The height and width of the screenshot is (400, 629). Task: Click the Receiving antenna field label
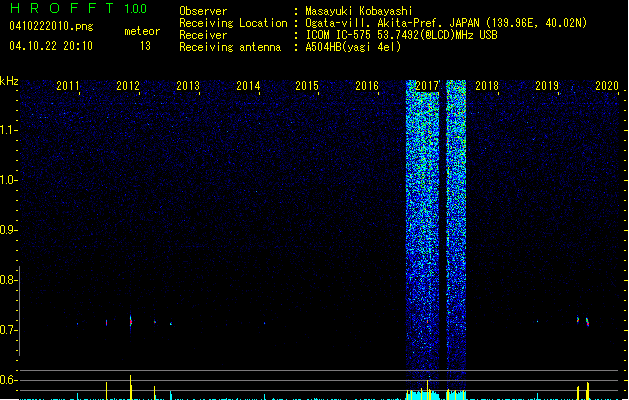(x=230, y=47)
